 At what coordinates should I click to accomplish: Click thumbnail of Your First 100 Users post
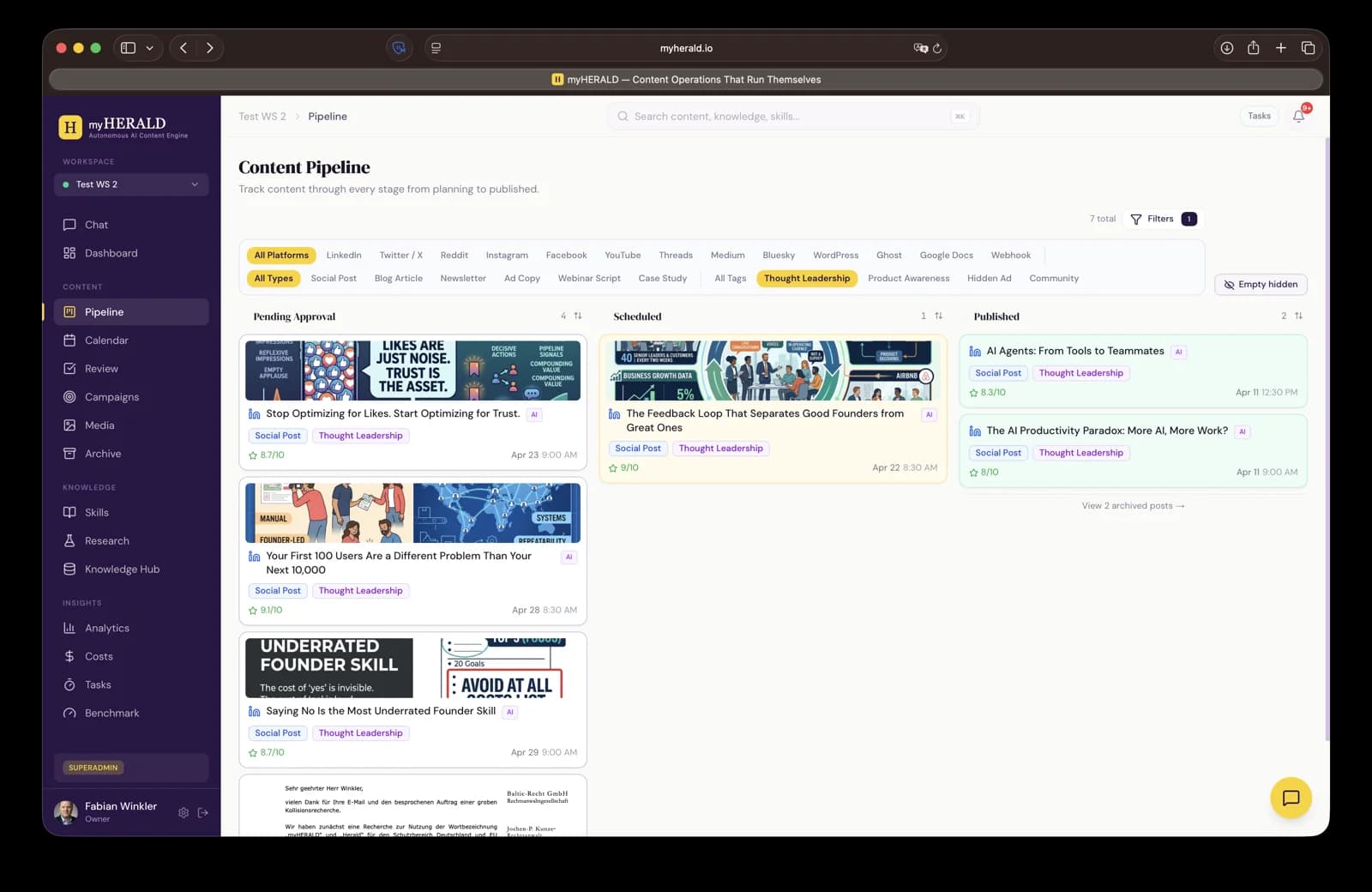pyautogui.click(x=412, y=513)
